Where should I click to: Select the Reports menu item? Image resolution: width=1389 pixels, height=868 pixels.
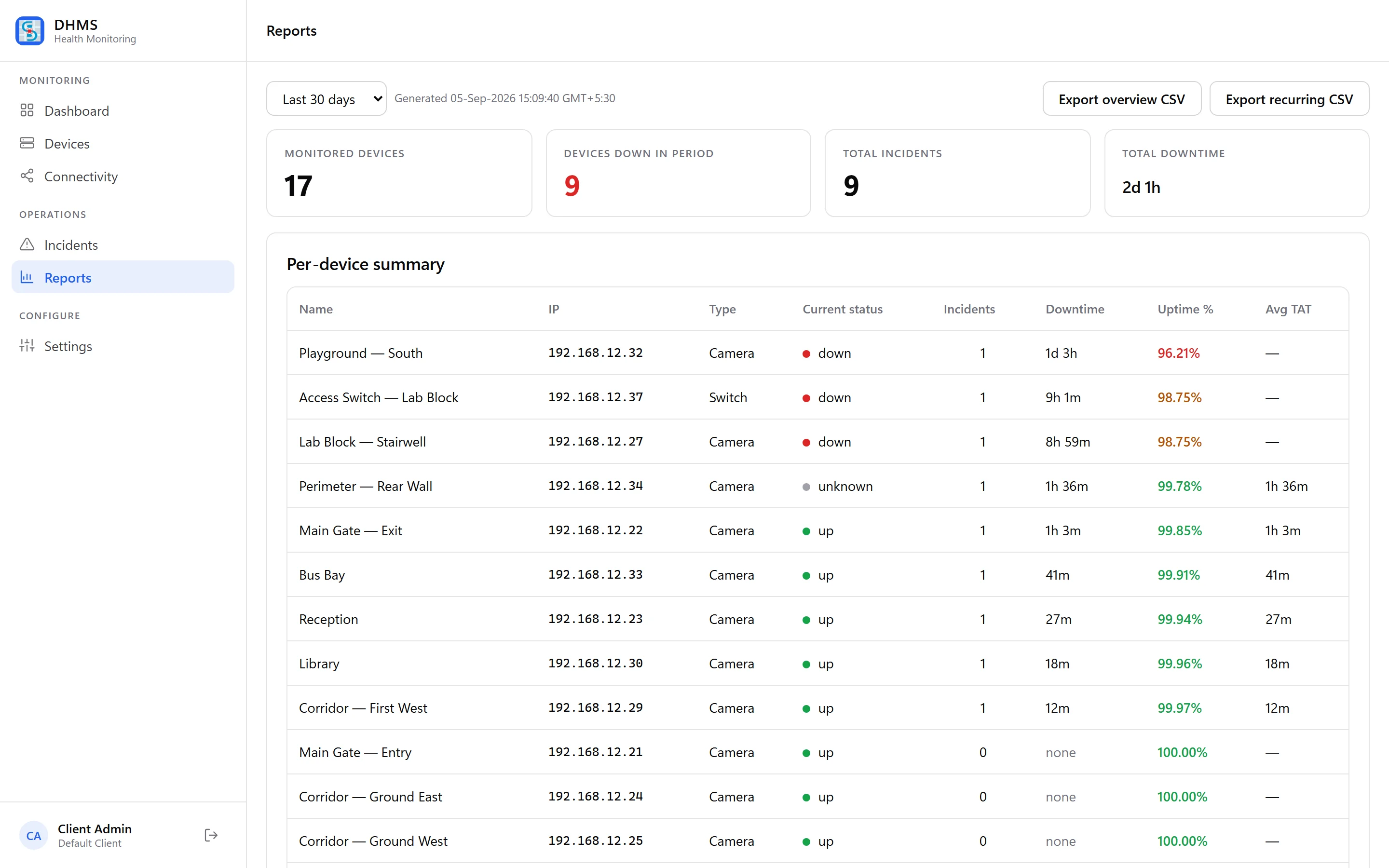pyautogui.click(x=123, y=277)
